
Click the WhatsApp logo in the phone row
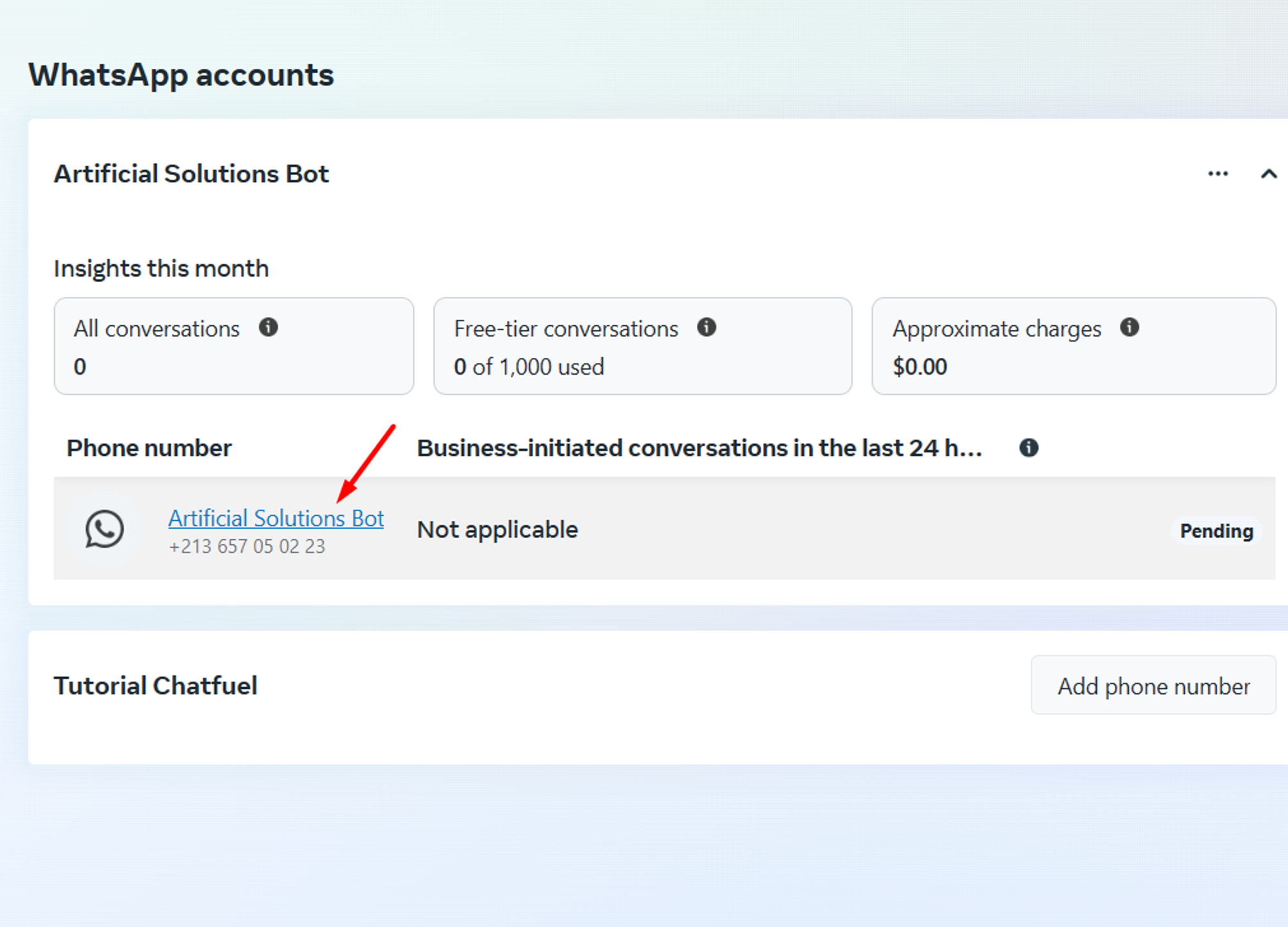(104, 529)
